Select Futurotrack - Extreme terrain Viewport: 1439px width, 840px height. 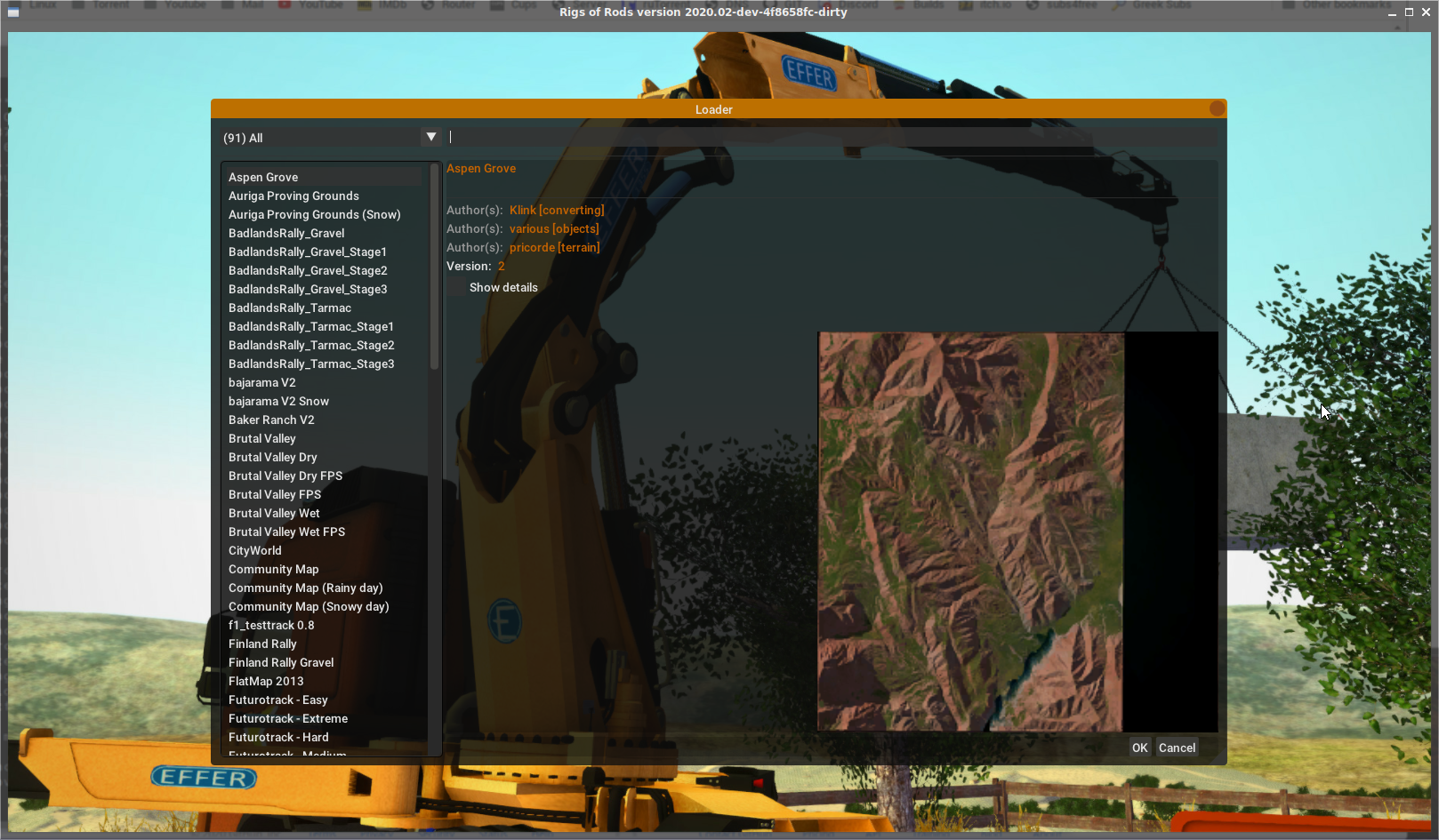[325, 718]
